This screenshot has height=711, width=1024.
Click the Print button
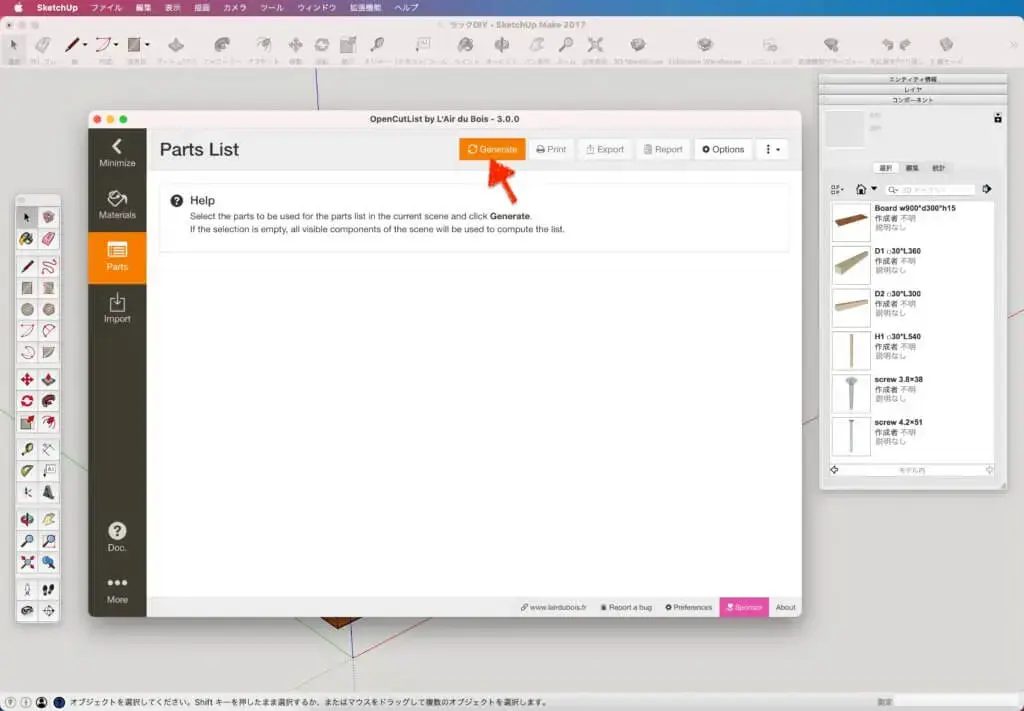coord(551,149)
